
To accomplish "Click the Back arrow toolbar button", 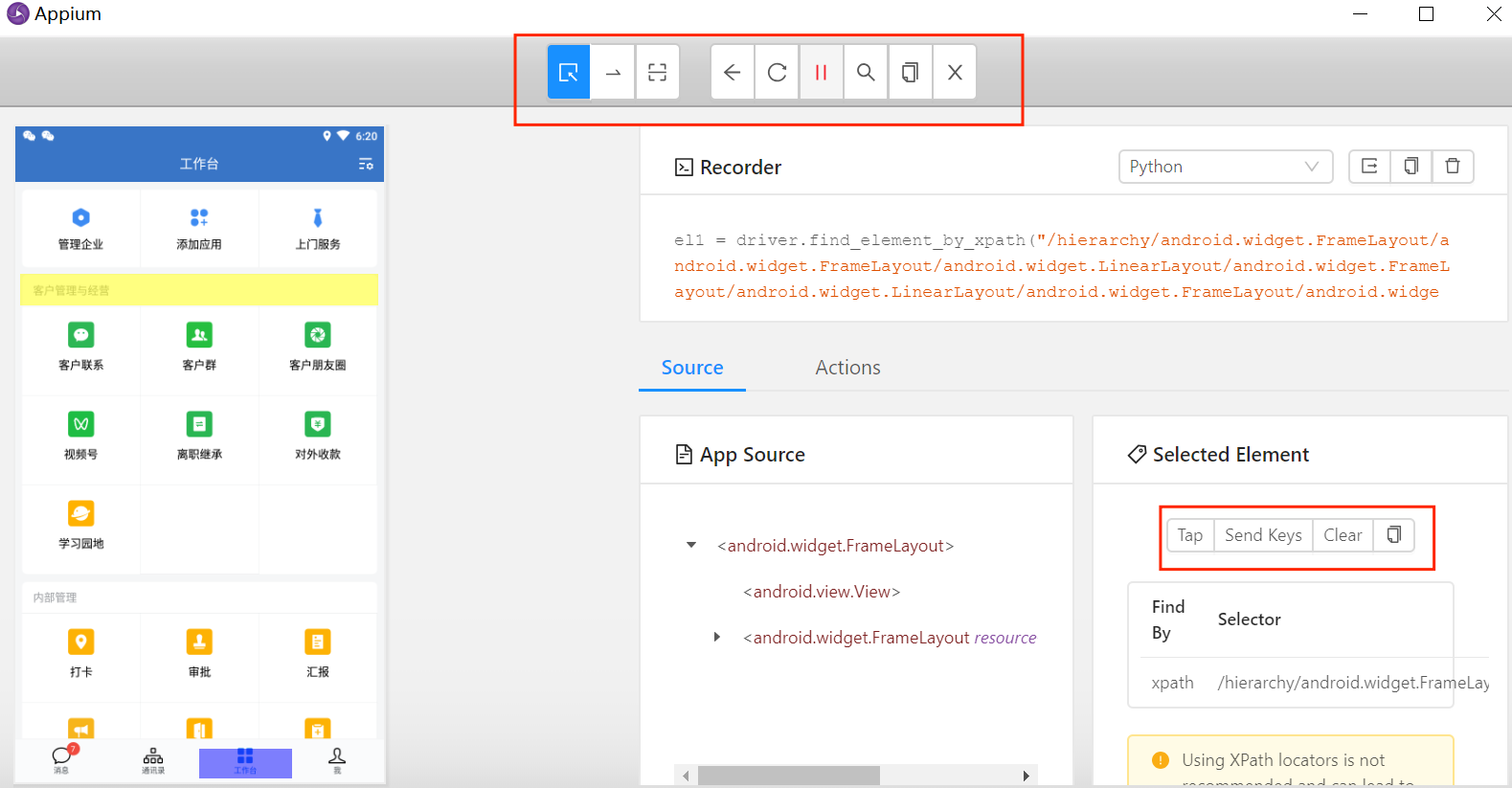I will click(733, 72).
